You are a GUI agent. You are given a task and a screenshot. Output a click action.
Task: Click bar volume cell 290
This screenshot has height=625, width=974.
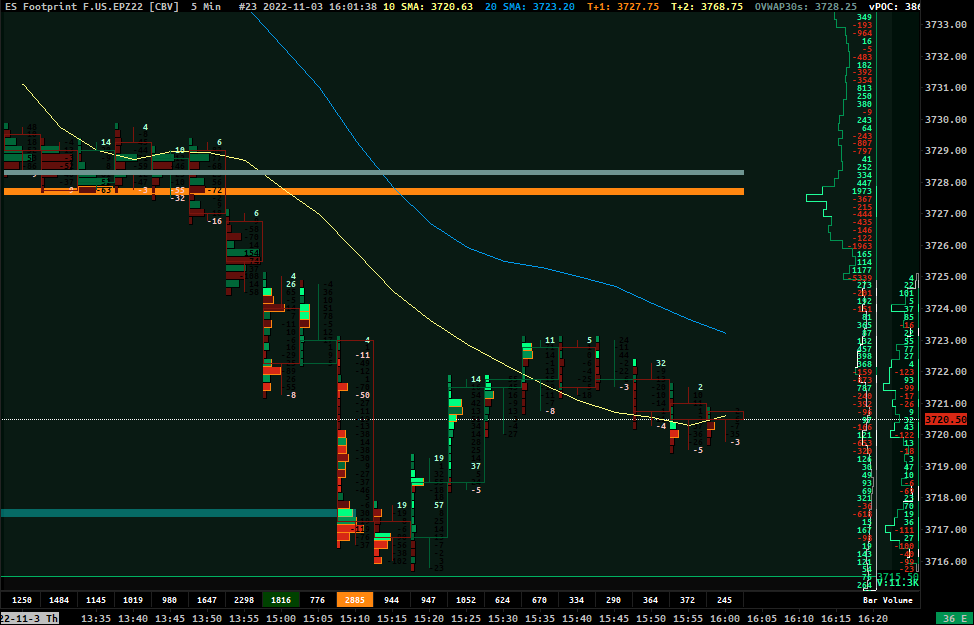coord(614,600)
